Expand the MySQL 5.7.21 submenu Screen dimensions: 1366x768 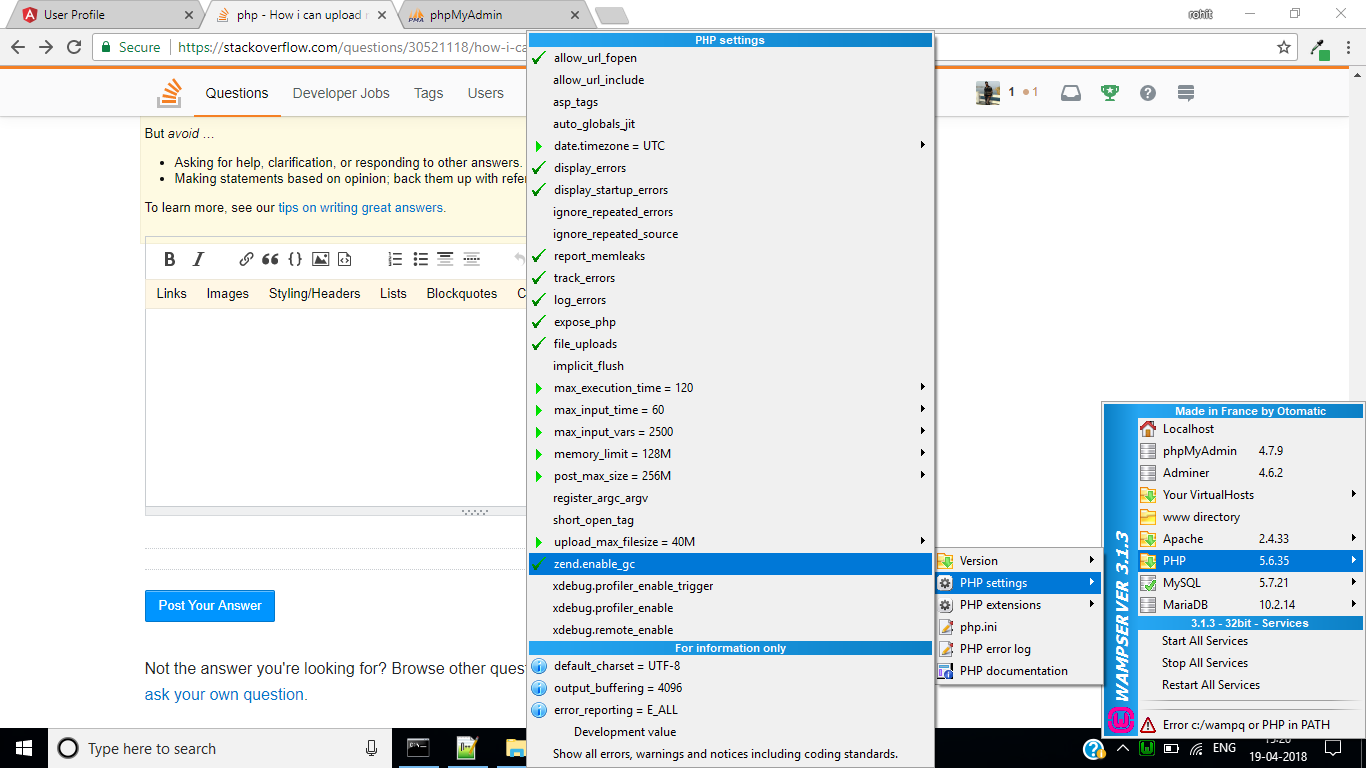pyautogui.click(x=1250, y=583)
